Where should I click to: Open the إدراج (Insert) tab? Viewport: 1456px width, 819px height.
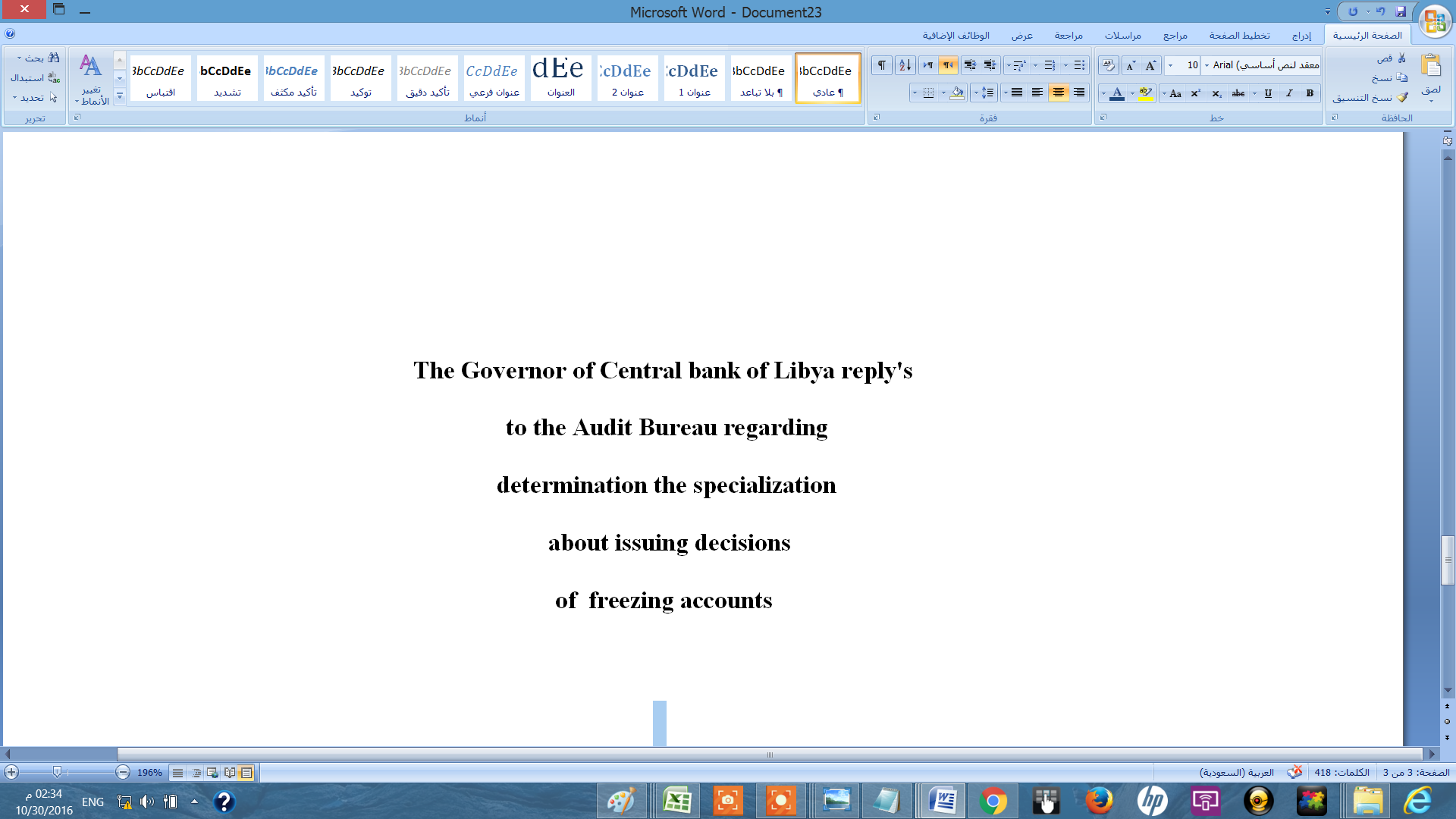coord(1301,36)
